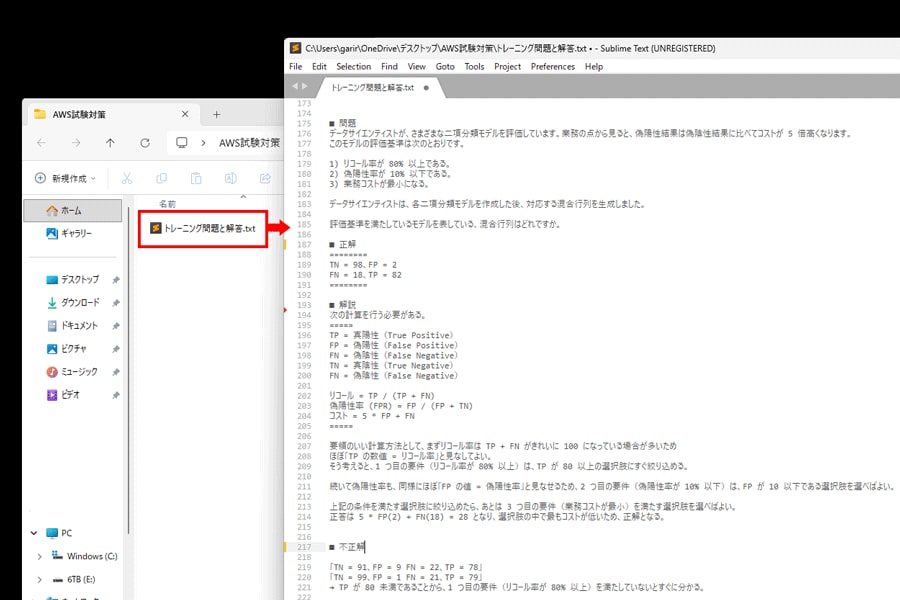Place cursor on line 'TN = 98、FP = 2'
900x600 pixels.
[363, 265]
